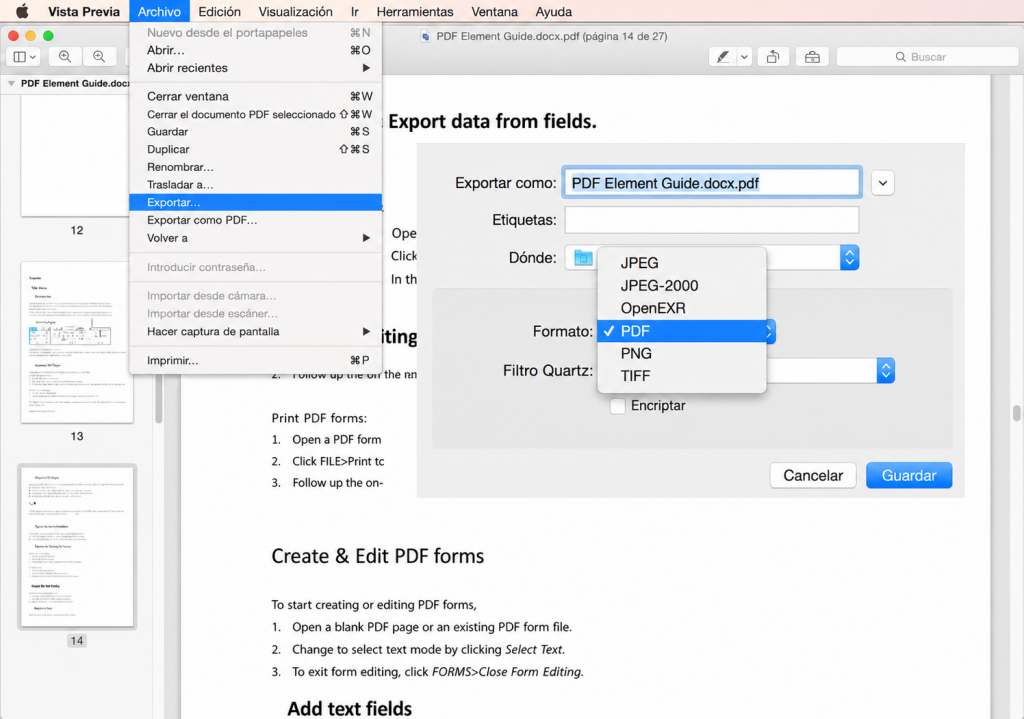The width and height of the screenshot is (1024, 719).
Task: Choose Abrir… from Archivo menu
Action: [x=255, y=50]
